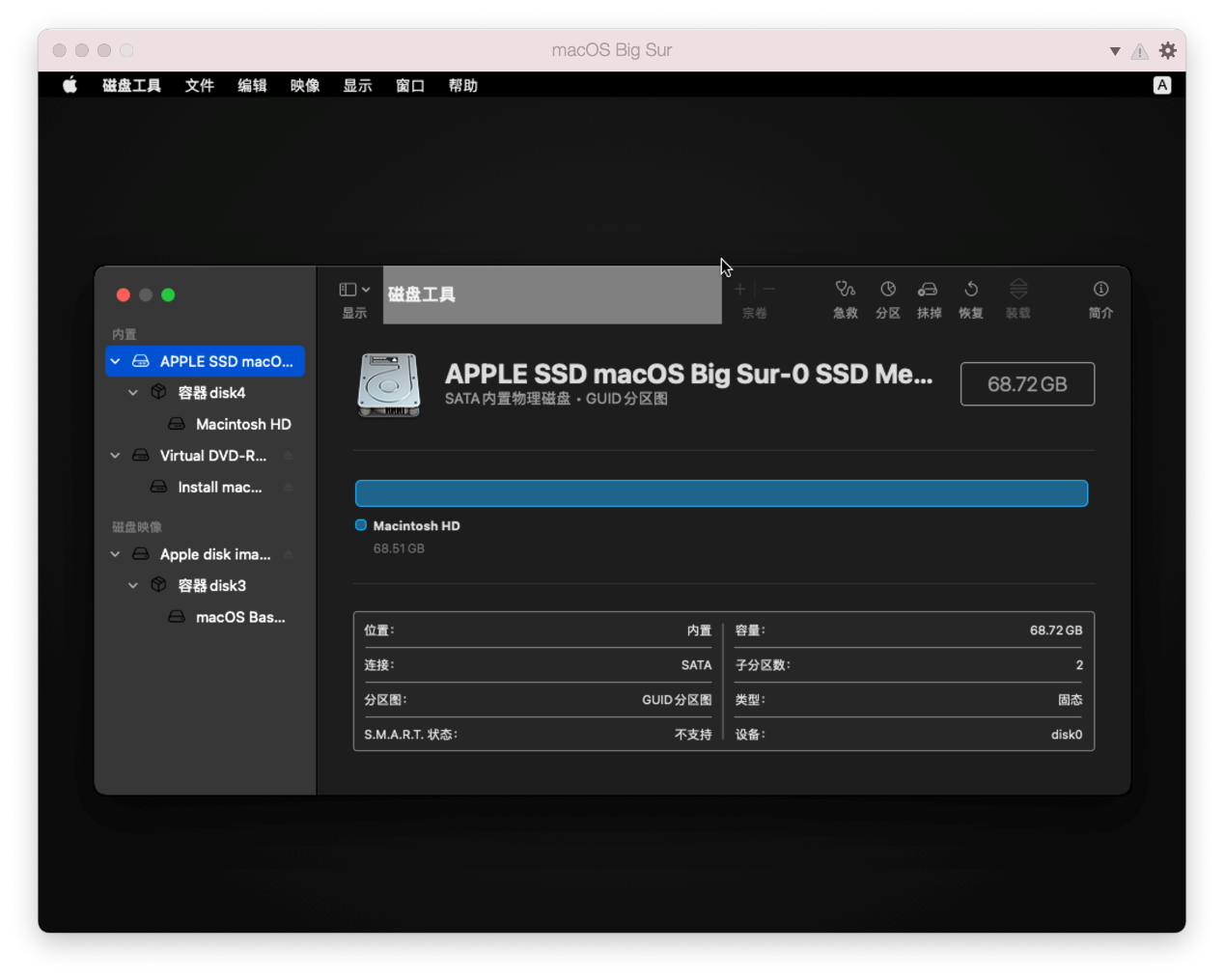
Task: Click the Restore (恢复) toolbar icon
Action: pyautogui.click(x=971, y=289)
